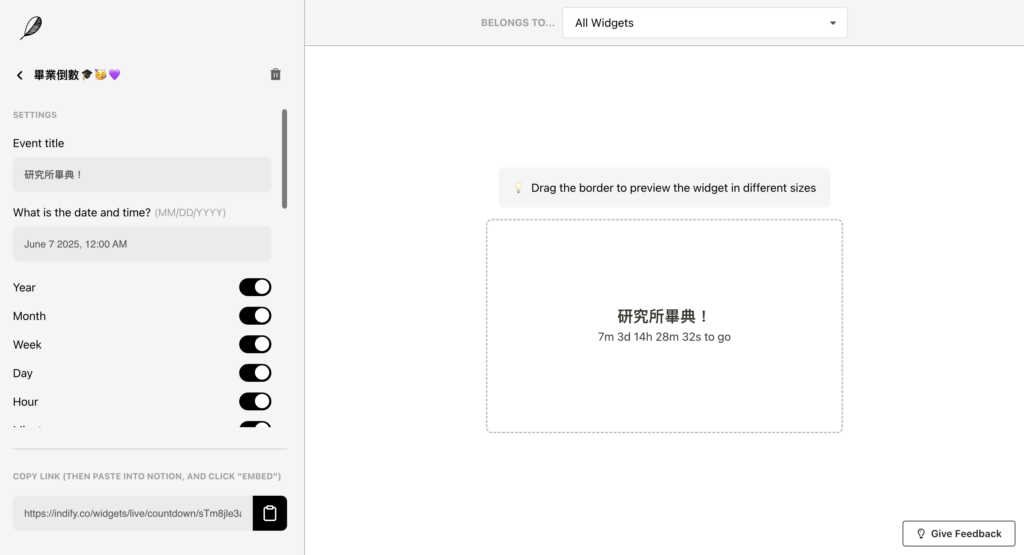Click the lightbulb icon in the drag hint

(x=518, y=188)
